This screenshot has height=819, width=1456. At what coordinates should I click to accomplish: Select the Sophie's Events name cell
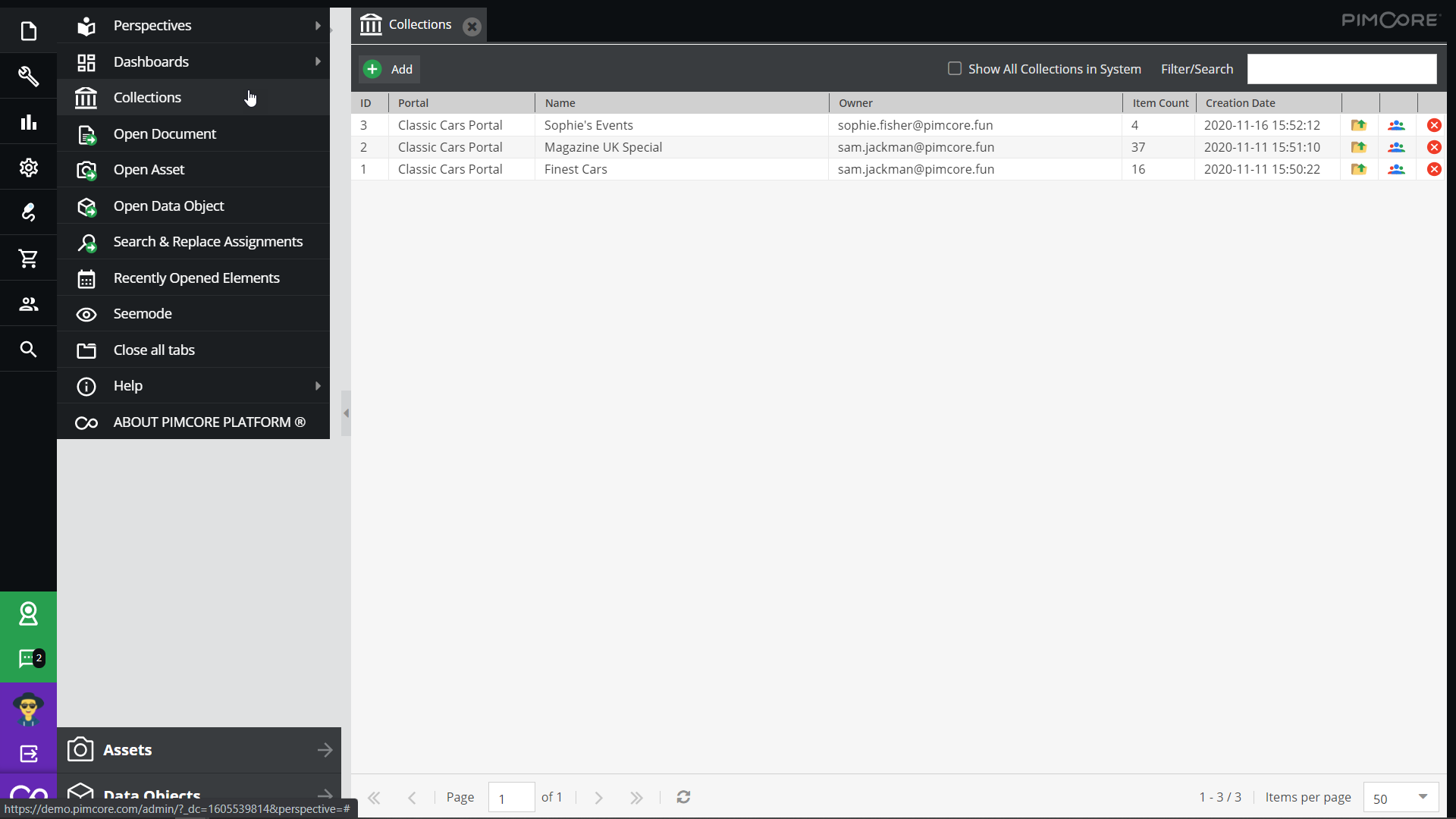682,125
